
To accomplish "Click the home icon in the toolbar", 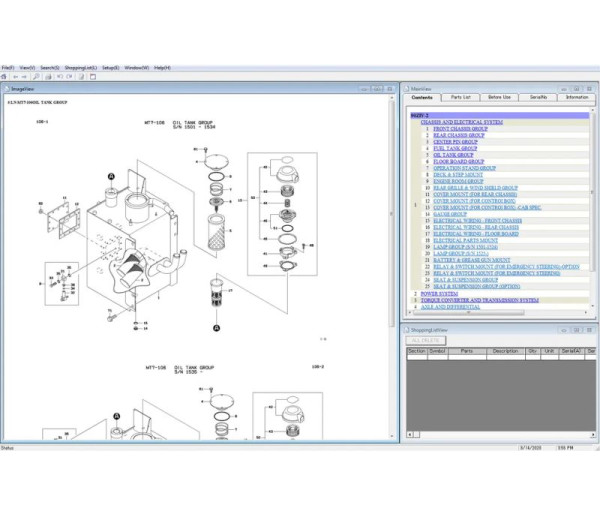I will pyautogui.click(x=5, y=76).
